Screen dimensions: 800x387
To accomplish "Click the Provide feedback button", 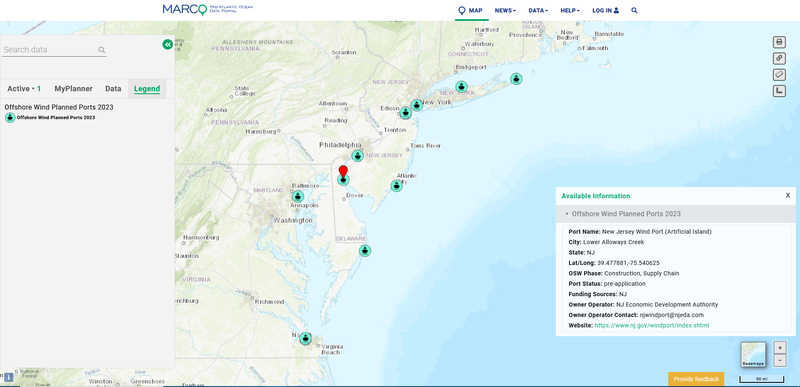I will [696, 379].
